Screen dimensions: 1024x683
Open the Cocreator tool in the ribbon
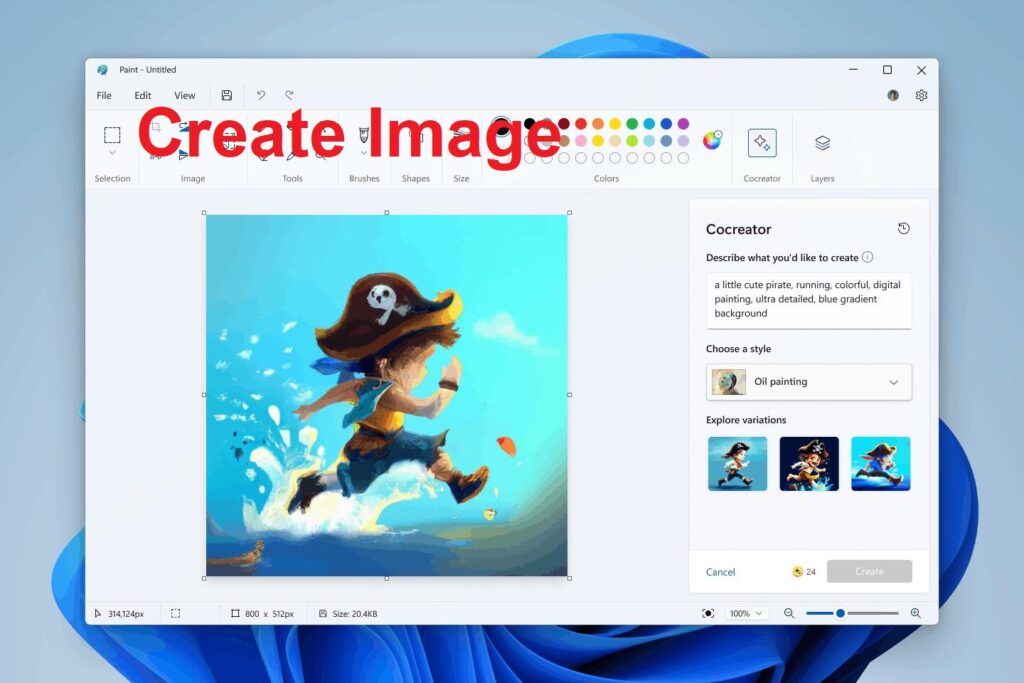(x=761, y=143)
